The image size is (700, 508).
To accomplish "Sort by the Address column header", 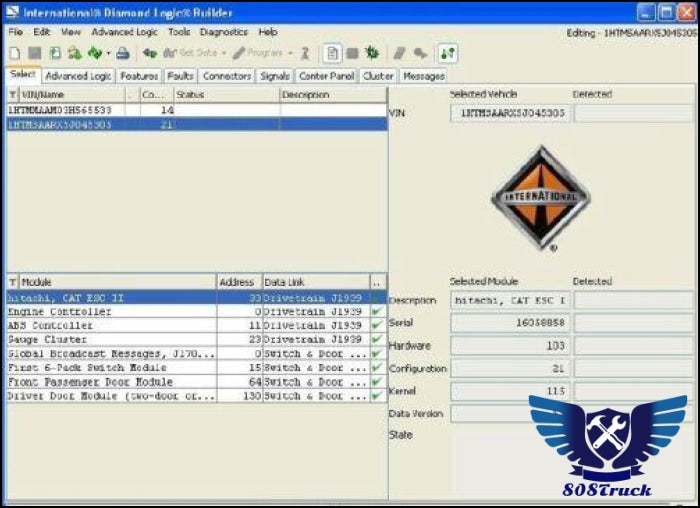I will pos(238,283).
